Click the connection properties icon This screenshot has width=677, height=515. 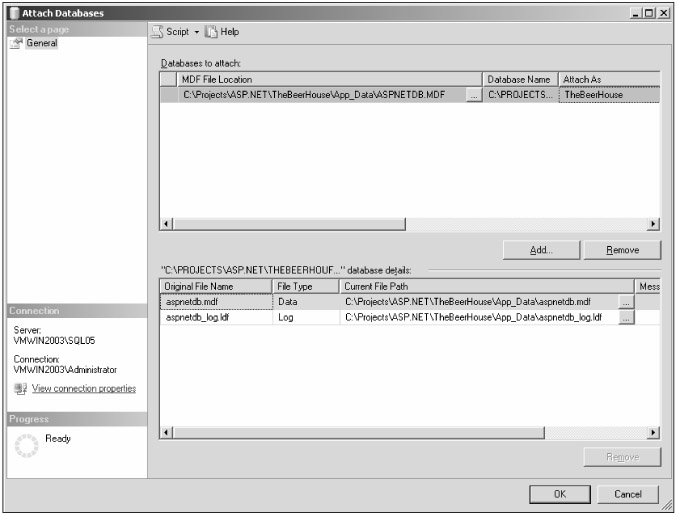(x=19, y=388)
